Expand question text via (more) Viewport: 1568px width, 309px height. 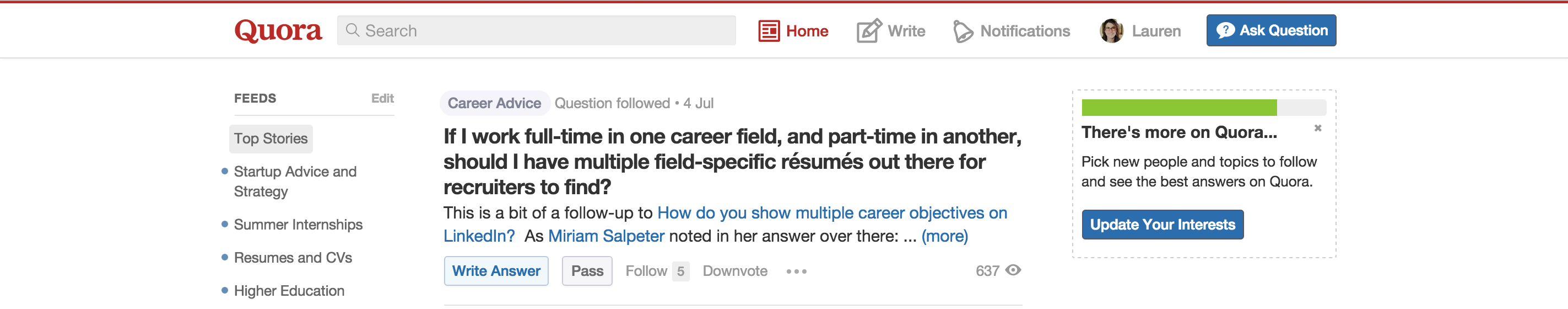point(944,236)
